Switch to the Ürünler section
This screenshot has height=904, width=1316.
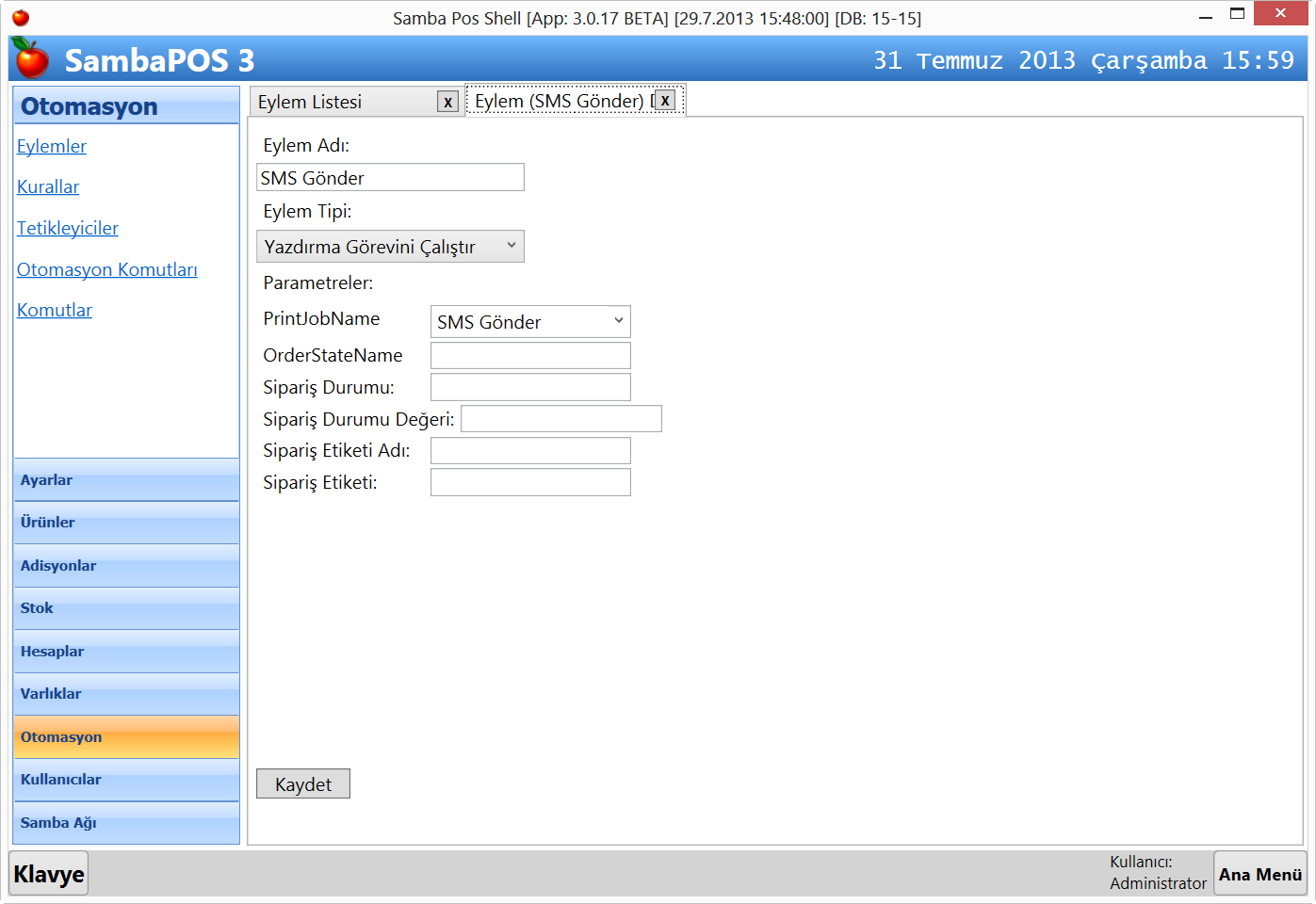coord(126,523)
